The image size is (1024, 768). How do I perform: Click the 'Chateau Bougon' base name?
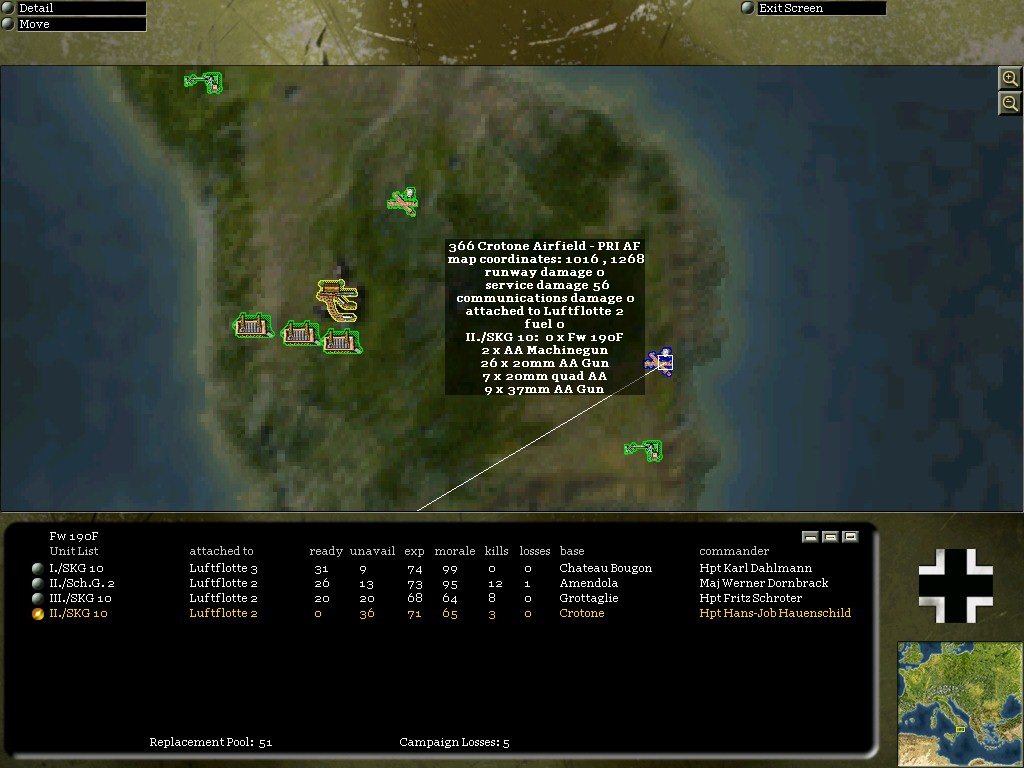605,568
